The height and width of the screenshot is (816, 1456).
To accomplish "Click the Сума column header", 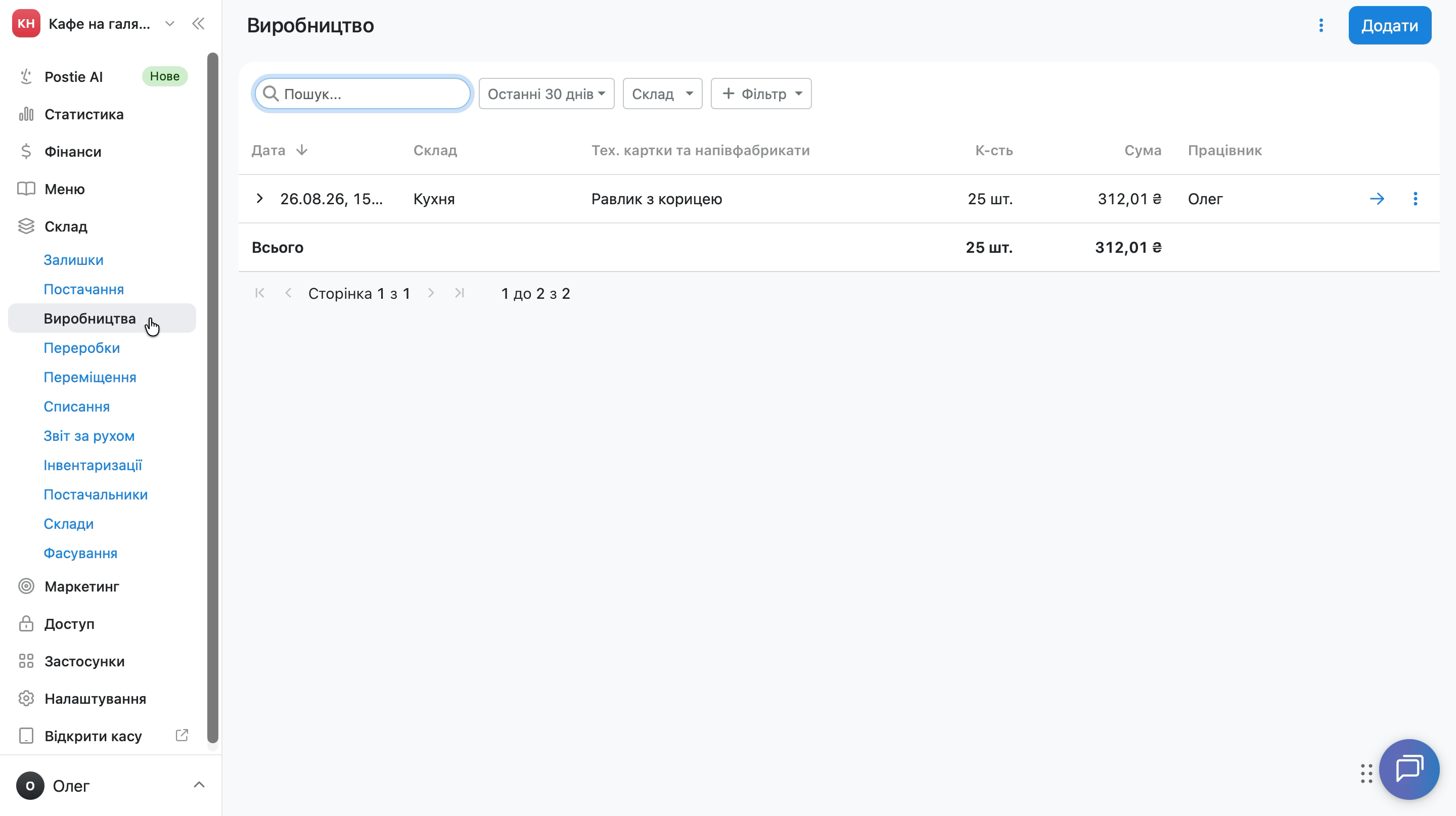I will (x=1143, y=150).
